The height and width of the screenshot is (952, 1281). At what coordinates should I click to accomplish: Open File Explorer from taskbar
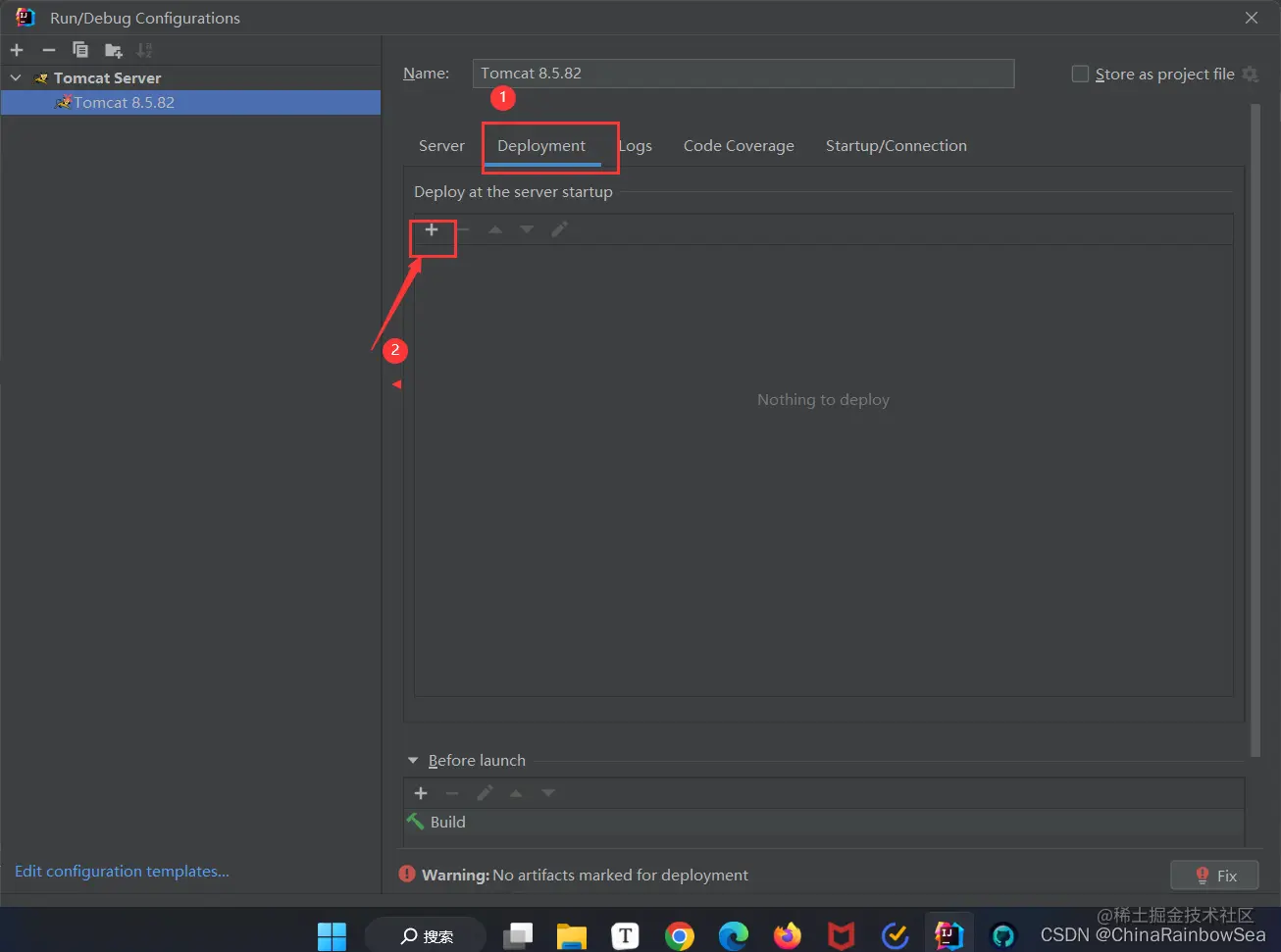pos(572,936)
